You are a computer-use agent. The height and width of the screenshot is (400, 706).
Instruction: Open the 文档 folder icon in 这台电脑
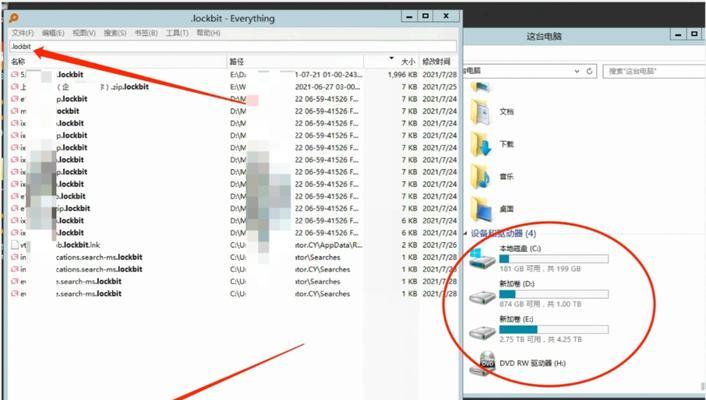[480, 112]
